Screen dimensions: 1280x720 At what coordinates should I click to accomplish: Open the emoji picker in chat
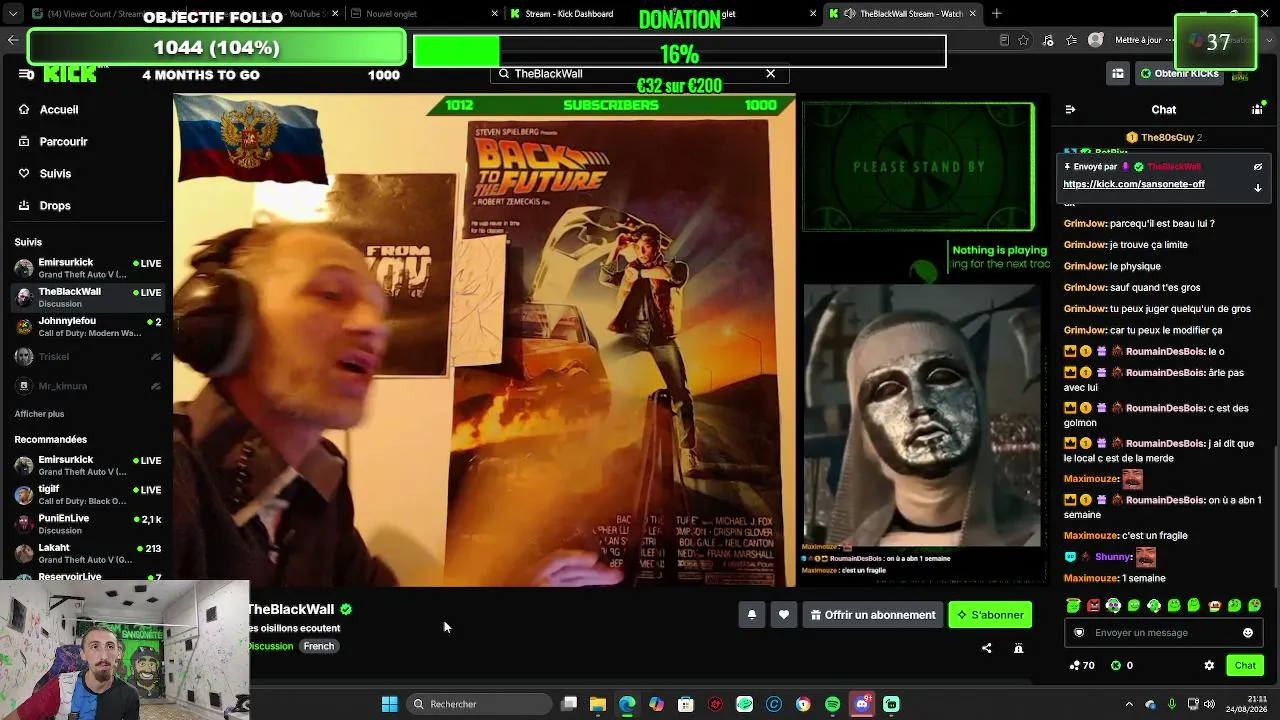(x=1248, y=633)
